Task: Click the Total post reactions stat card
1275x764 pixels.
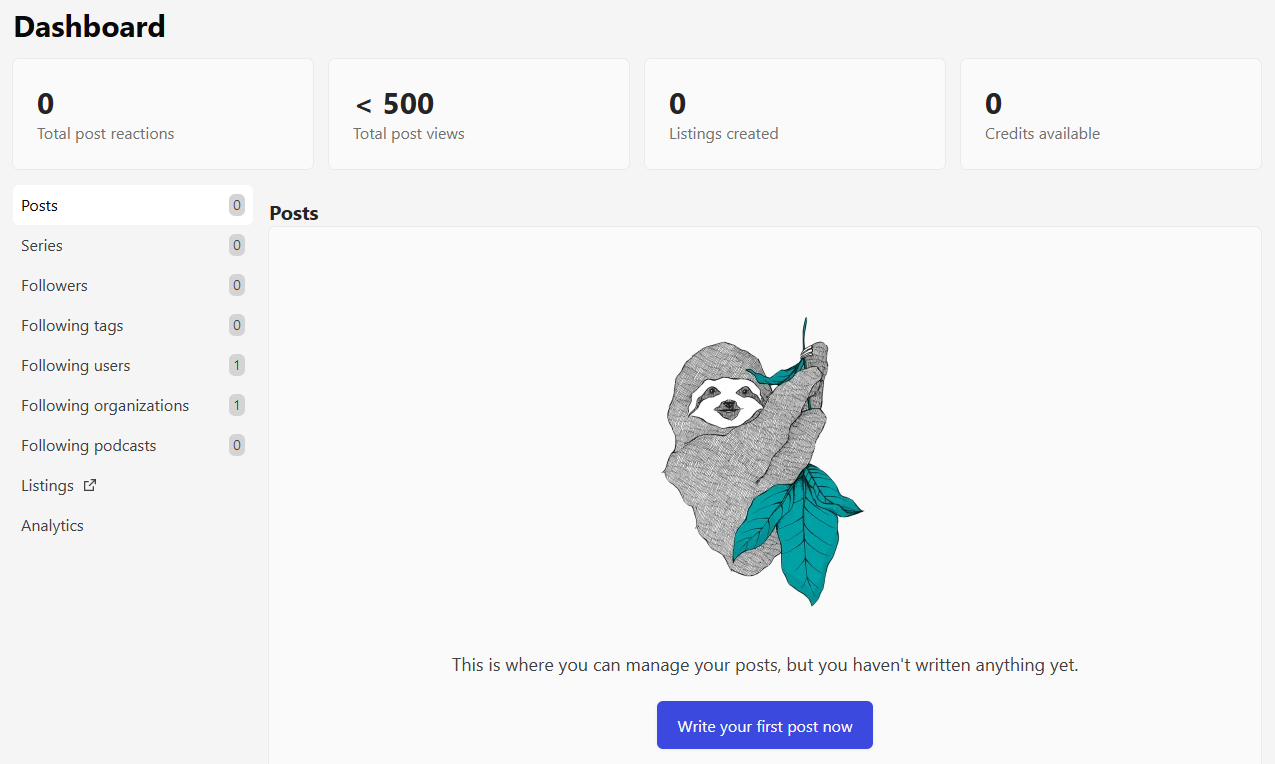Action: pos(163,113)
